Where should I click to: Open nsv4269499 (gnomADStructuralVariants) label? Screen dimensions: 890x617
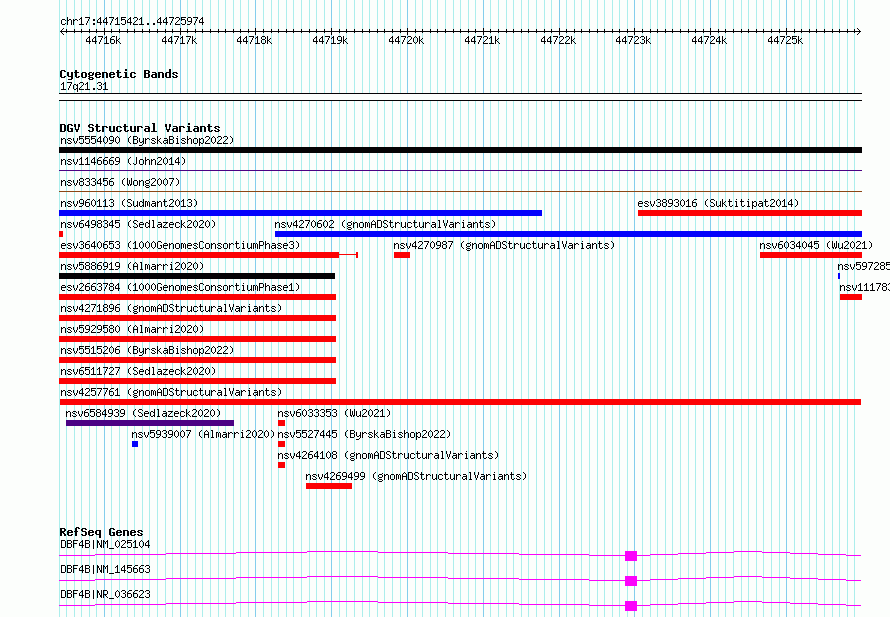click(x=416, y=476)
